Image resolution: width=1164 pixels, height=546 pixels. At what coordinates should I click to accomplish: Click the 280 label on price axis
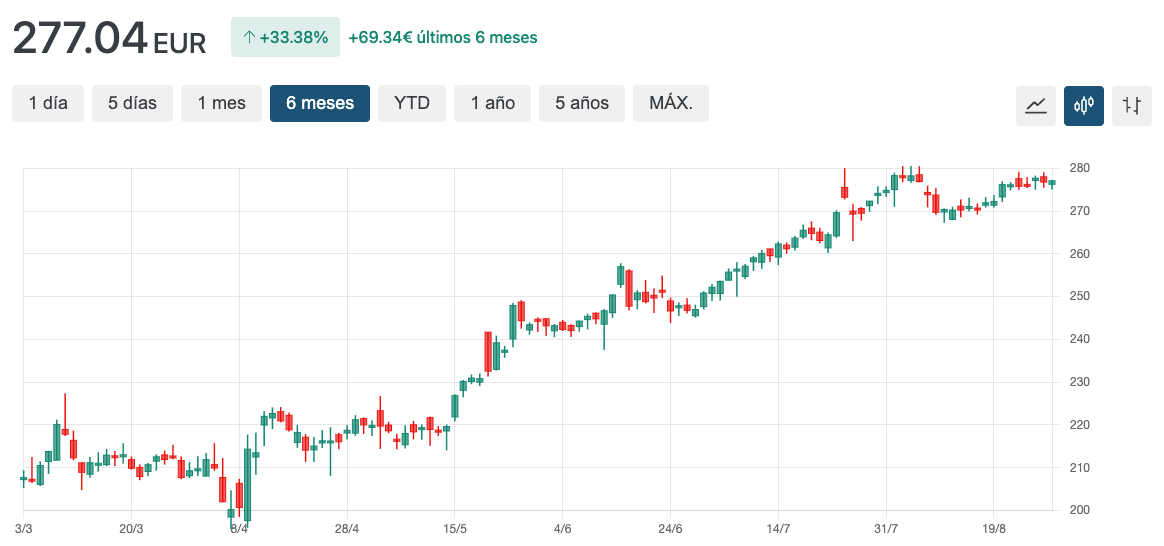pos(1081,167)
